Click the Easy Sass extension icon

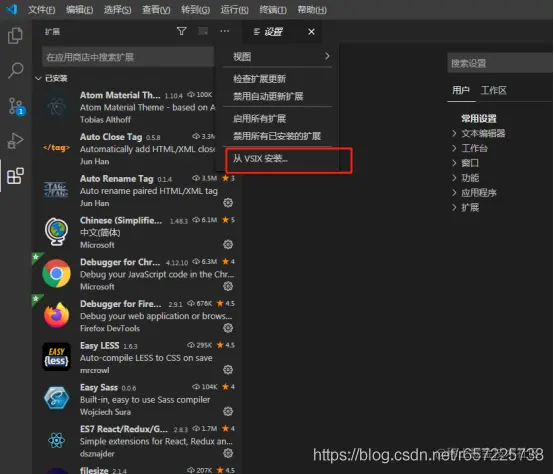point(57,398)
